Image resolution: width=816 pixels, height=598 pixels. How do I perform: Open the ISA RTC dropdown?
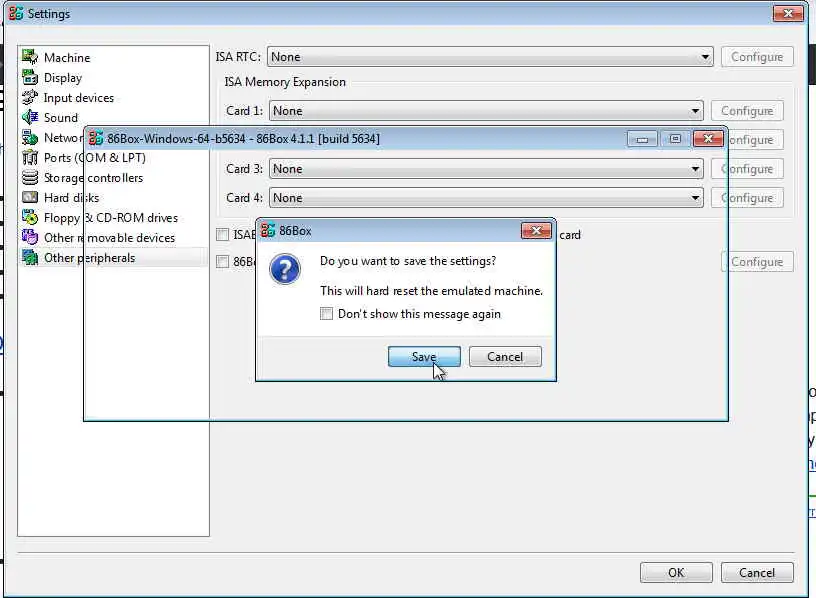click(490, 57)
